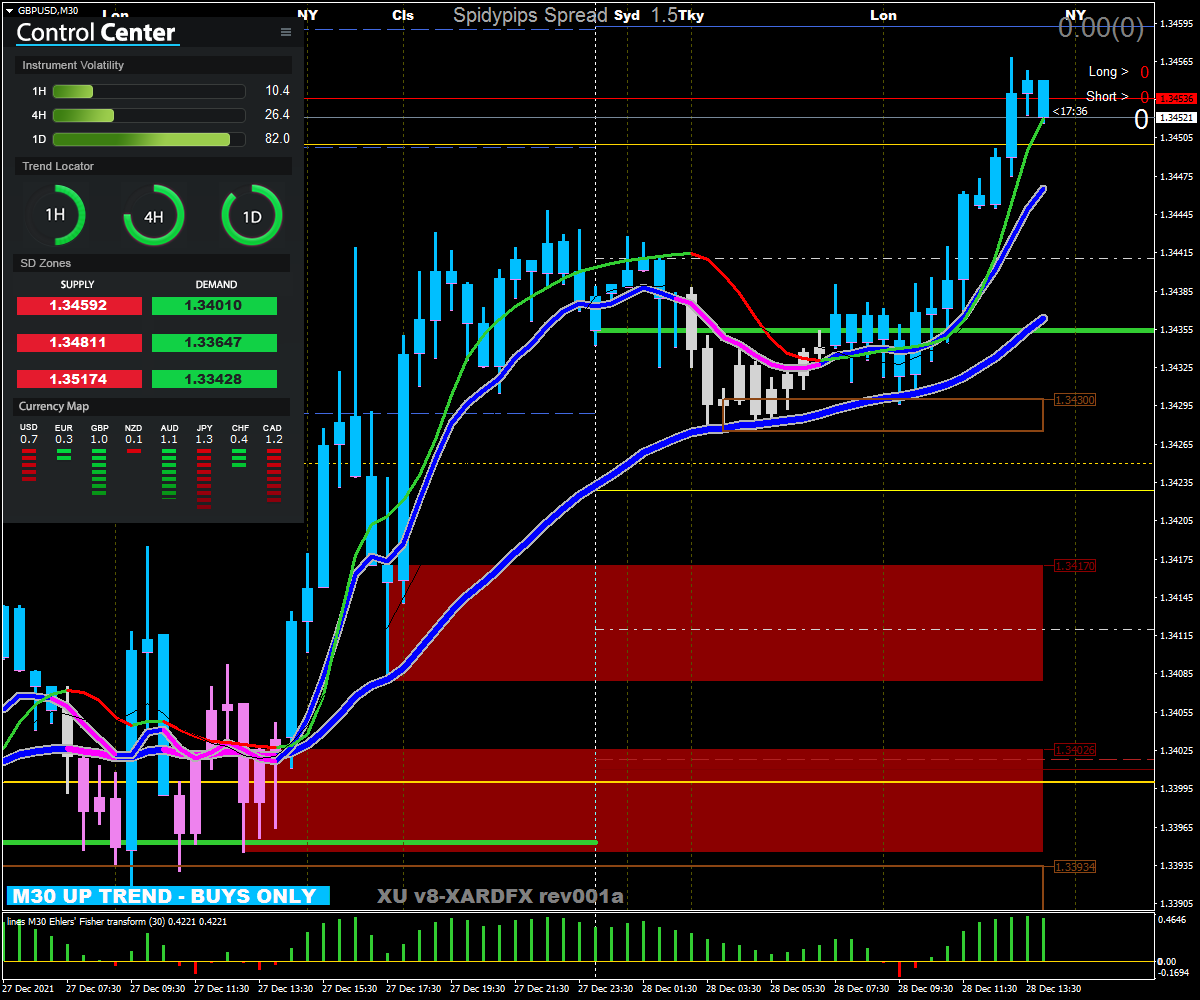Screen dimensions: 1200x1000
Task: Click the XU v8-XARDFX rev001a label
Action: [500, 896]
